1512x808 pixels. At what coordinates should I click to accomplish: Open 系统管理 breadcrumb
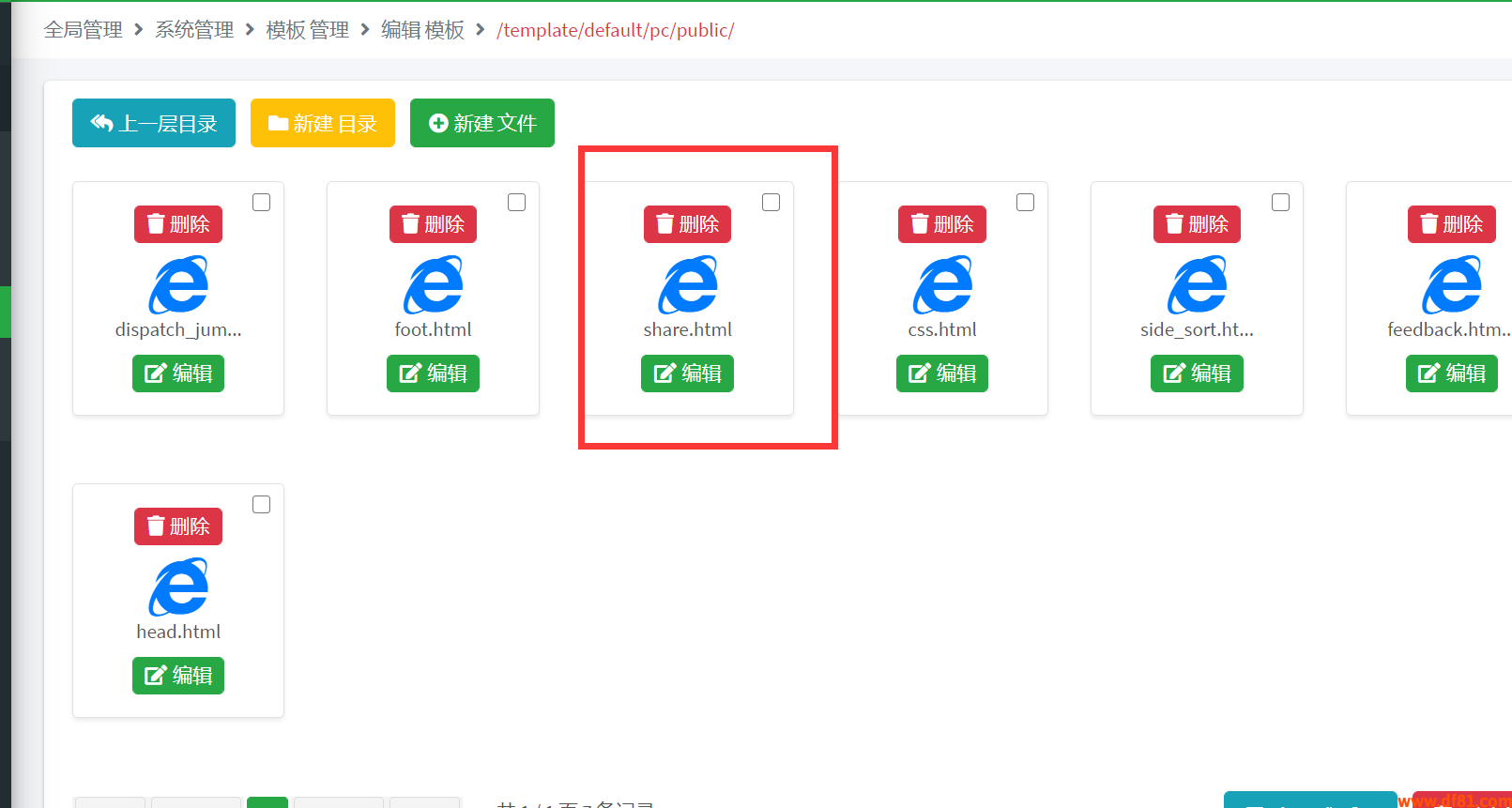pos(194,30)
